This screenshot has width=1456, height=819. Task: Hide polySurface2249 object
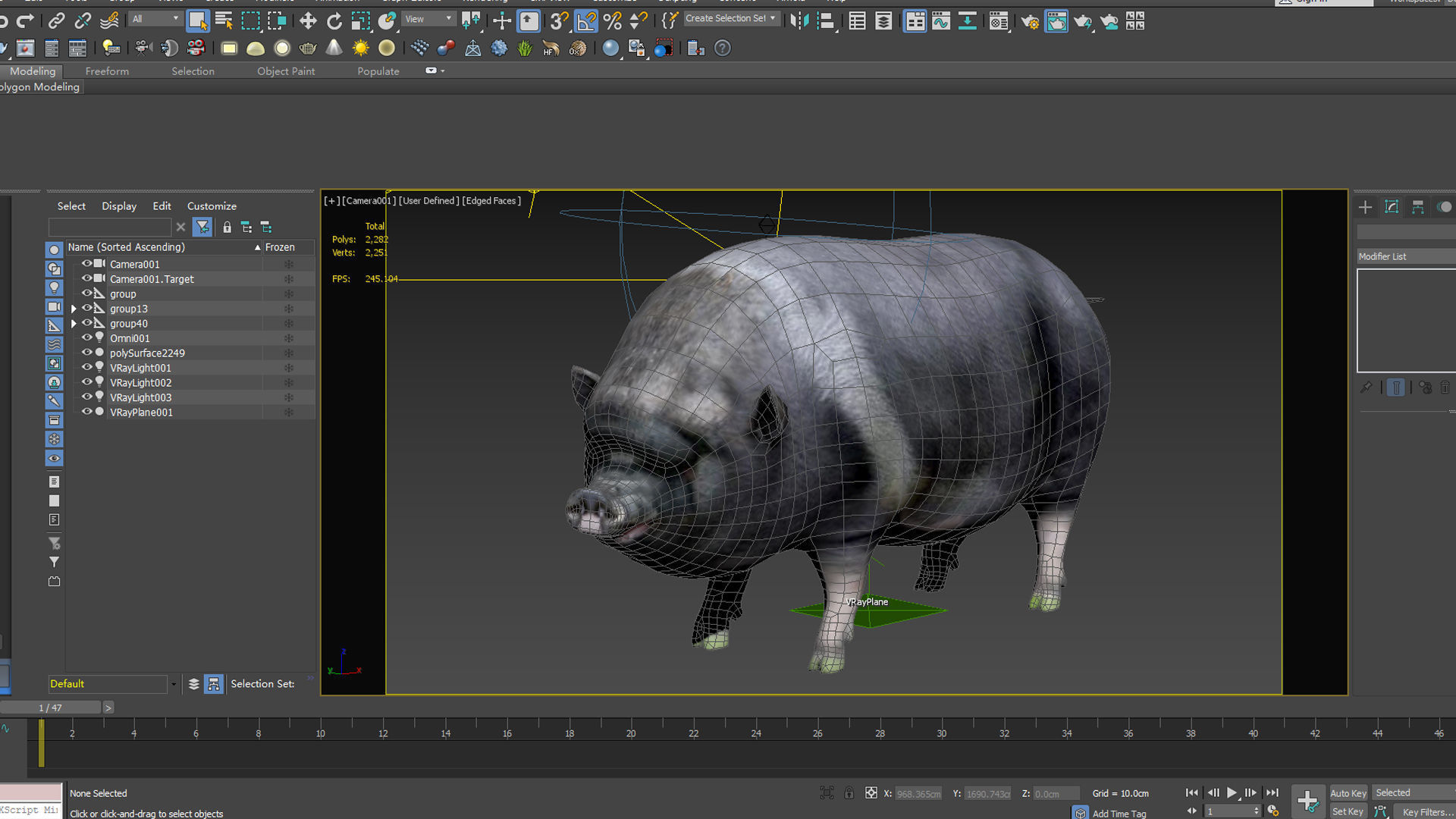pos(86,353)
